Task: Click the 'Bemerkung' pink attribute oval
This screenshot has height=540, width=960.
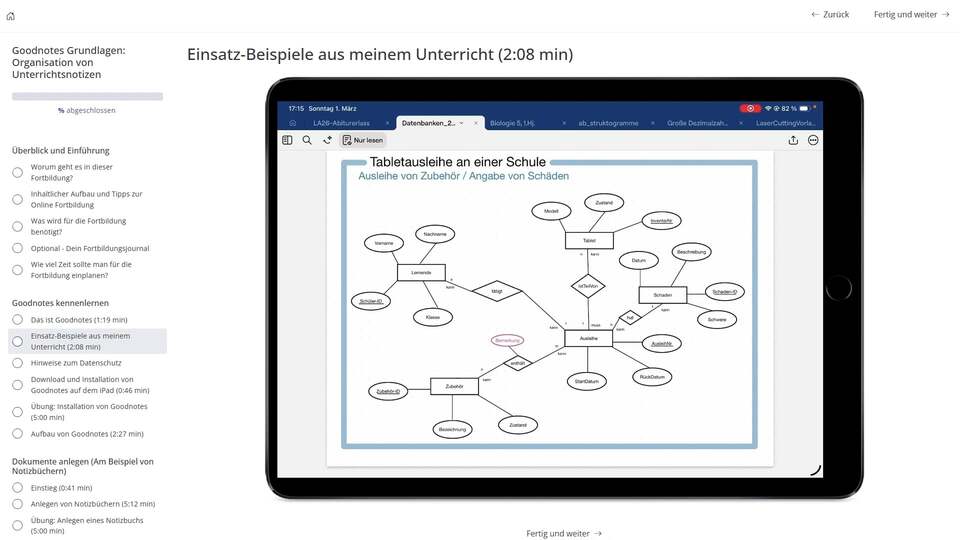Action: [x=507, y=340]
